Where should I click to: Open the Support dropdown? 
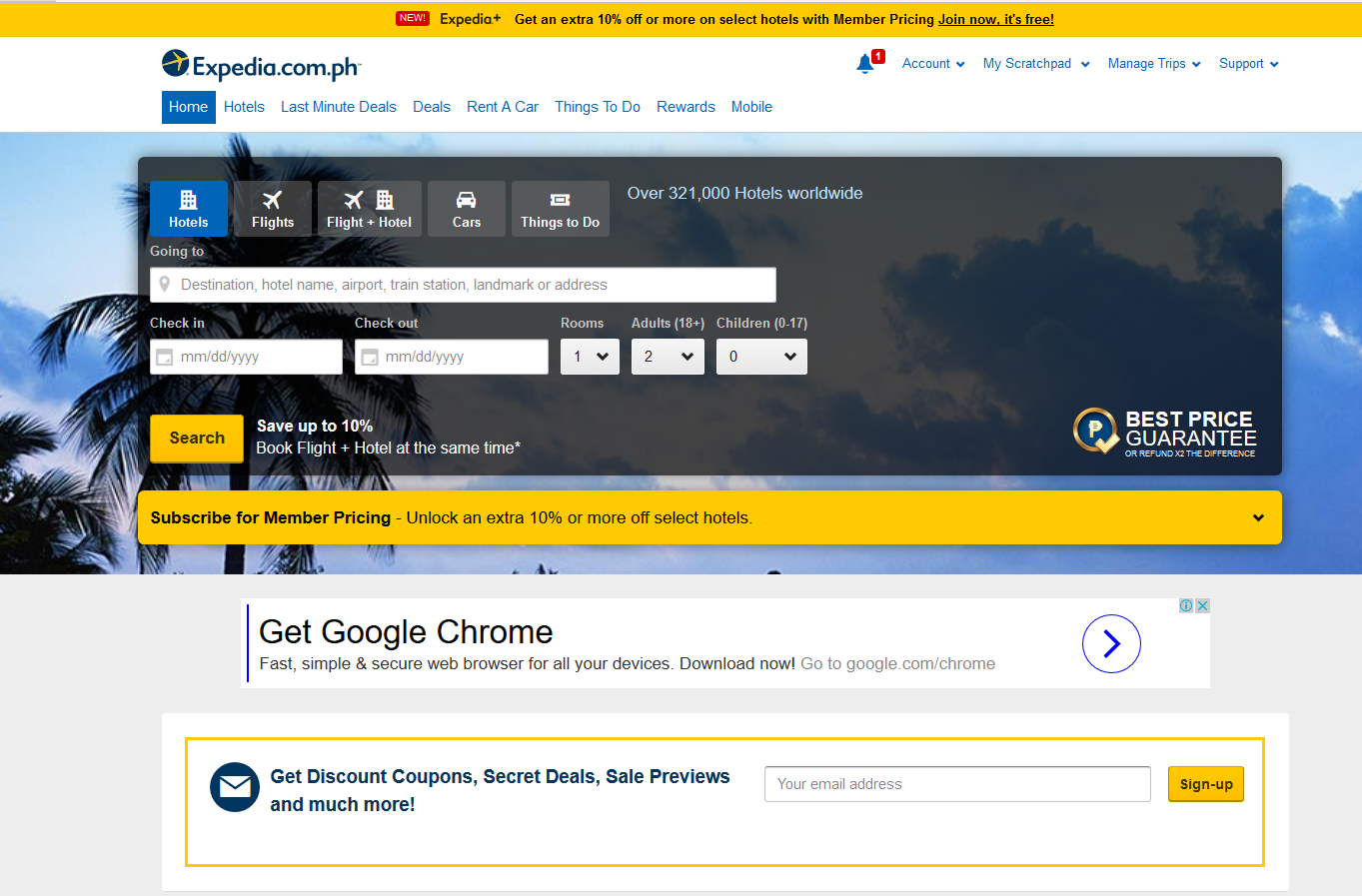pyautogui.click(x=1249, y=64)
